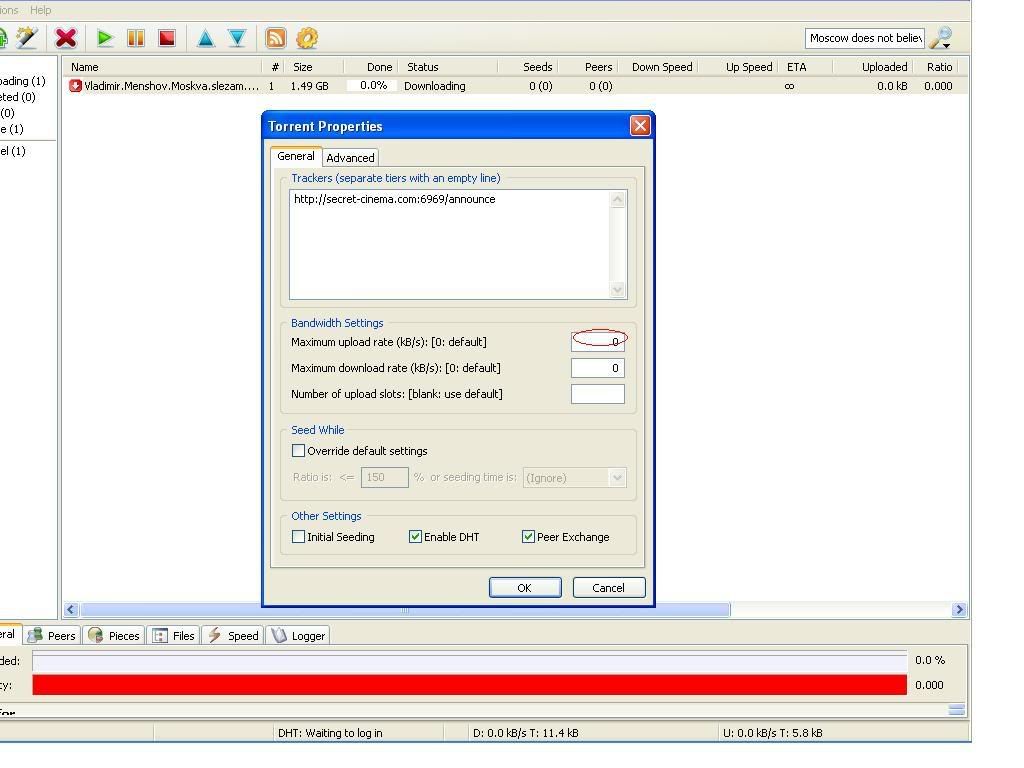1024x768 pixels.
Task: Click OK in Torrent Properties
Action: click(524, 588)
